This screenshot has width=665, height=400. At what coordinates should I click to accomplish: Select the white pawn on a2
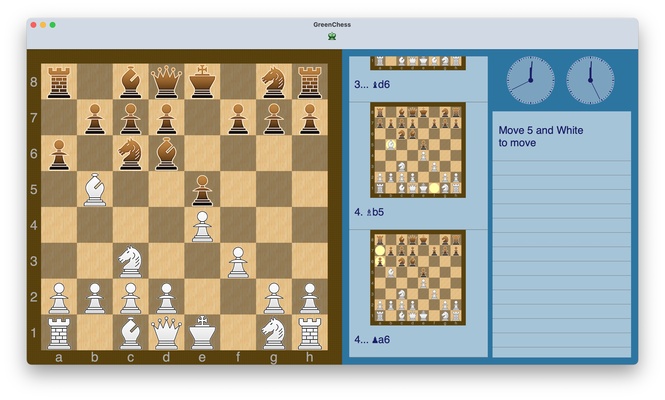pyautogui.click(x=59, y=298)
